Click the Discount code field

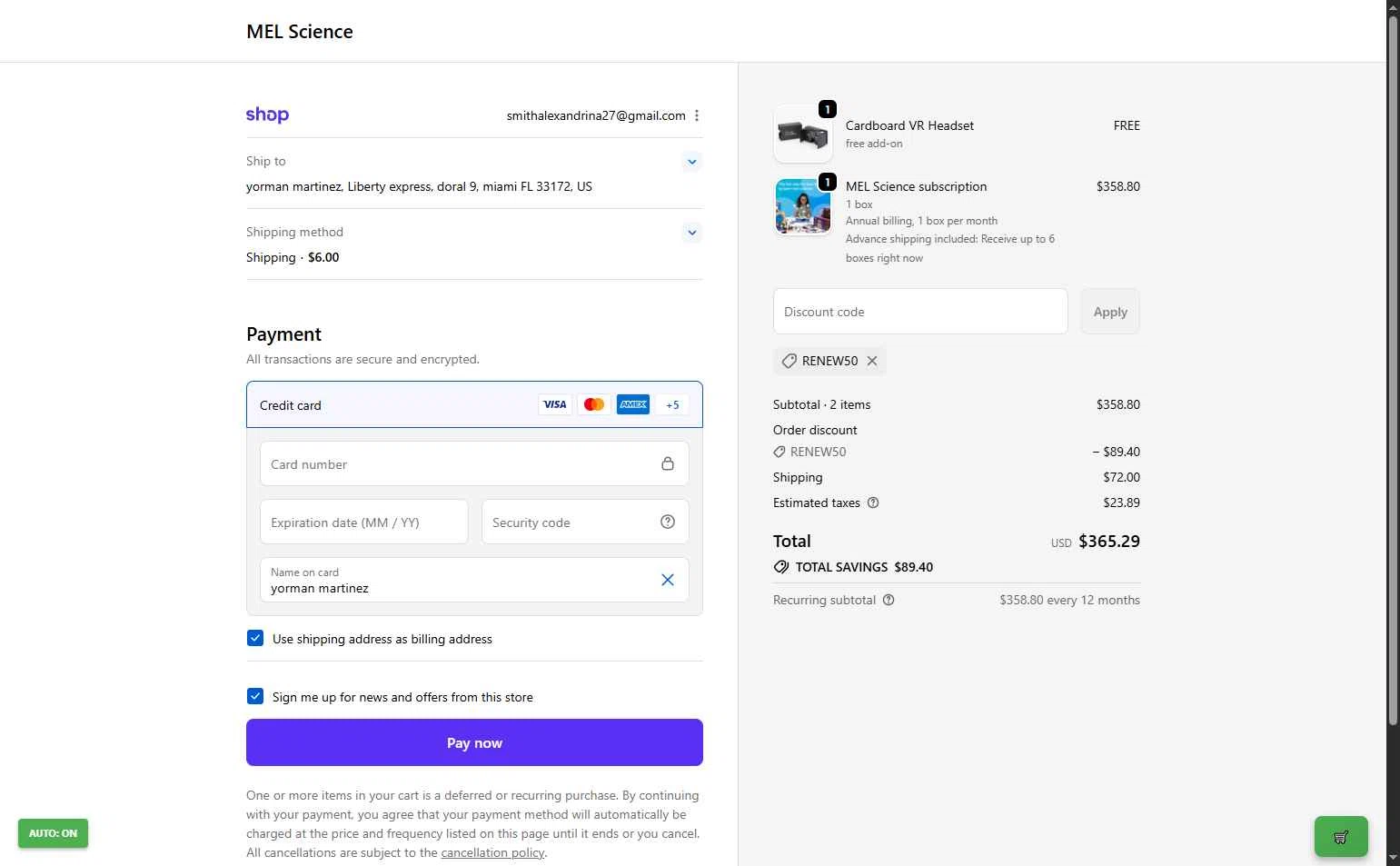coord(920,312)
